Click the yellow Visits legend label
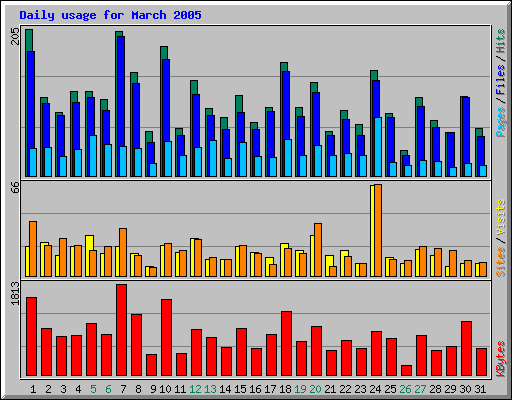Screen dimensions: 512x400 pos(501,217)
